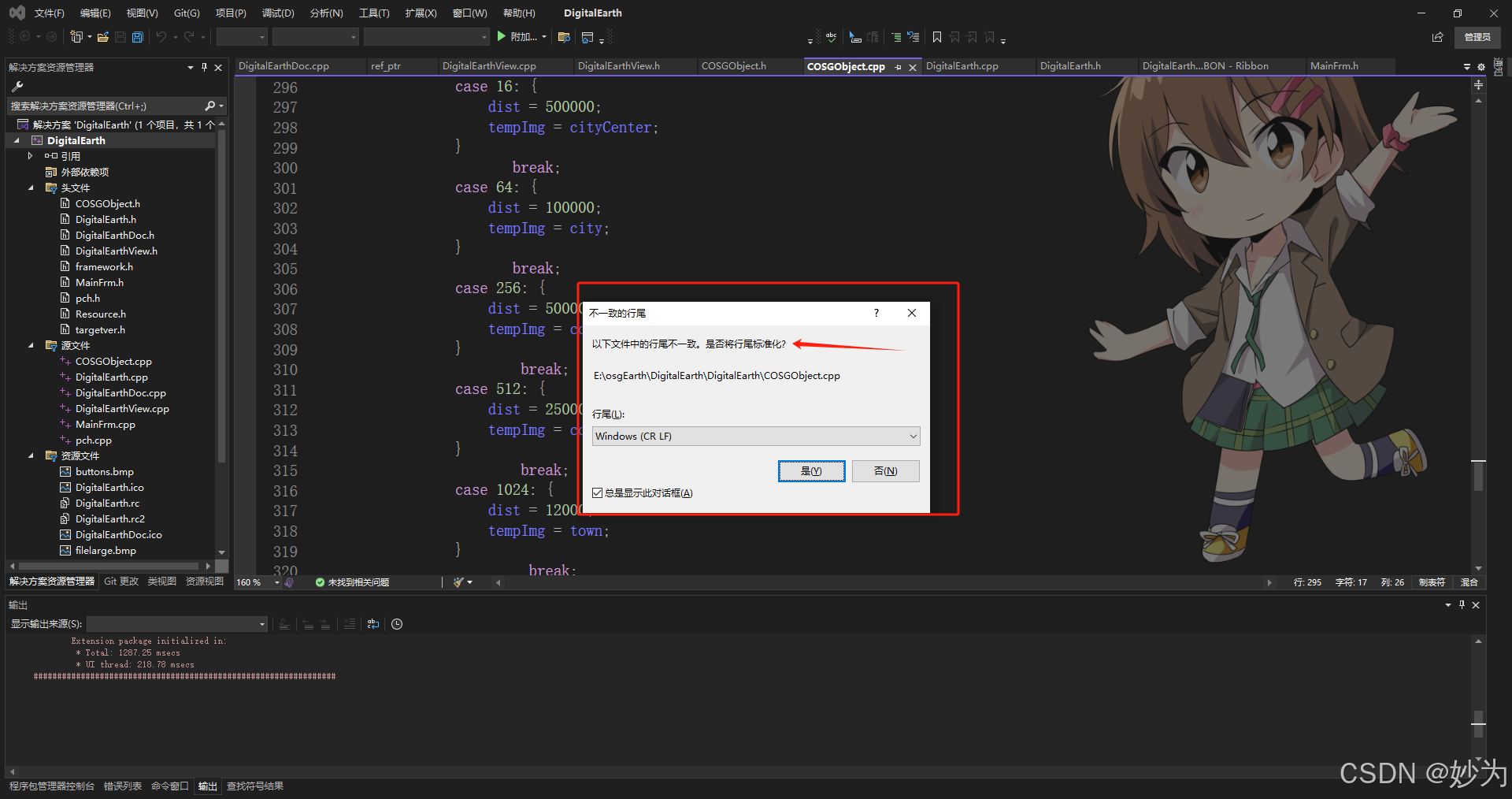Viewport: 1512px width, 799px height.
Task: Click the gear settings icon by tabs
Action: (1480, 67)
